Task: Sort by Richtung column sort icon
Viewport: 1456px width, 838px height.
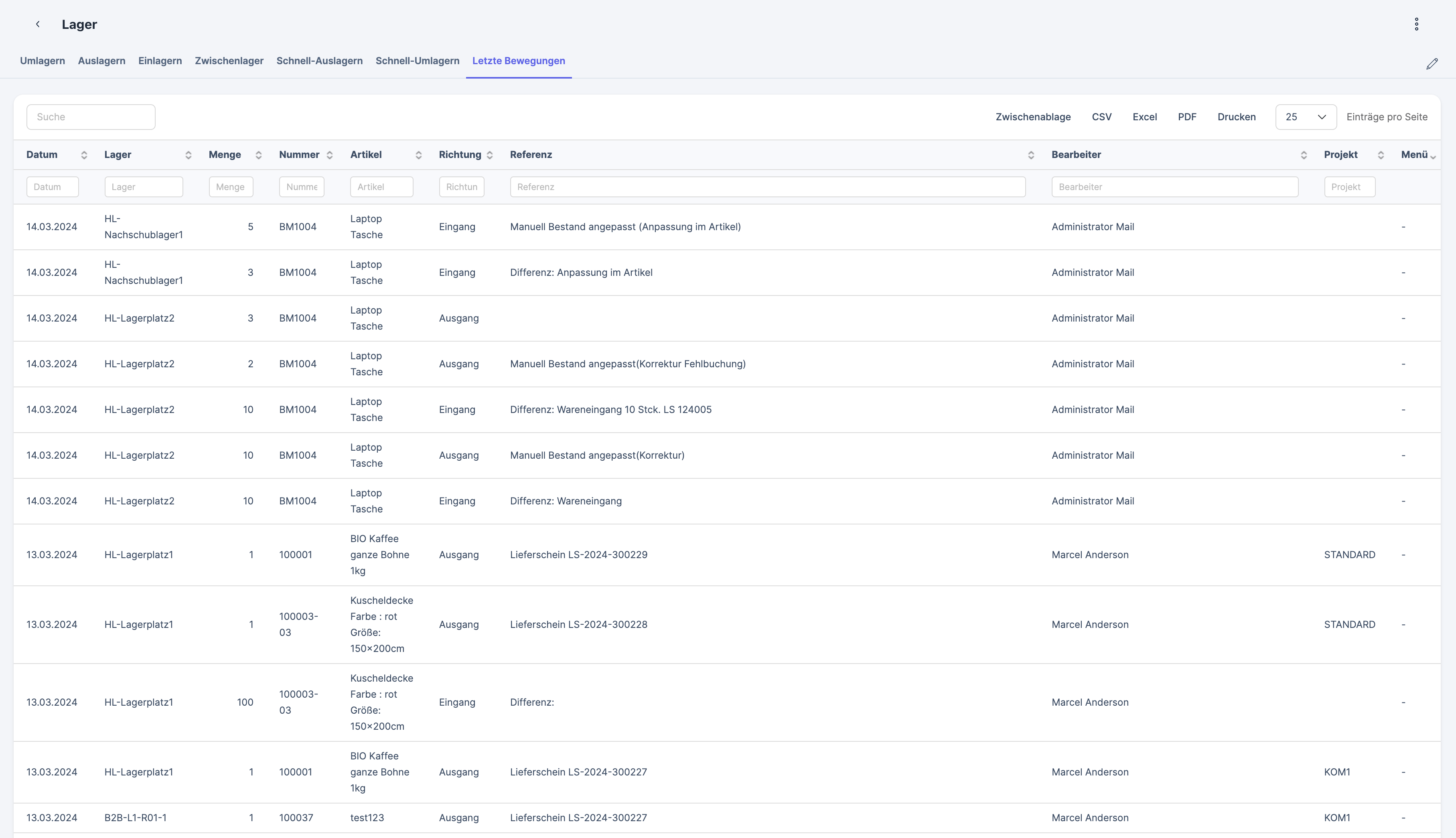Action: pyautogui.click(x=490, y=155)
